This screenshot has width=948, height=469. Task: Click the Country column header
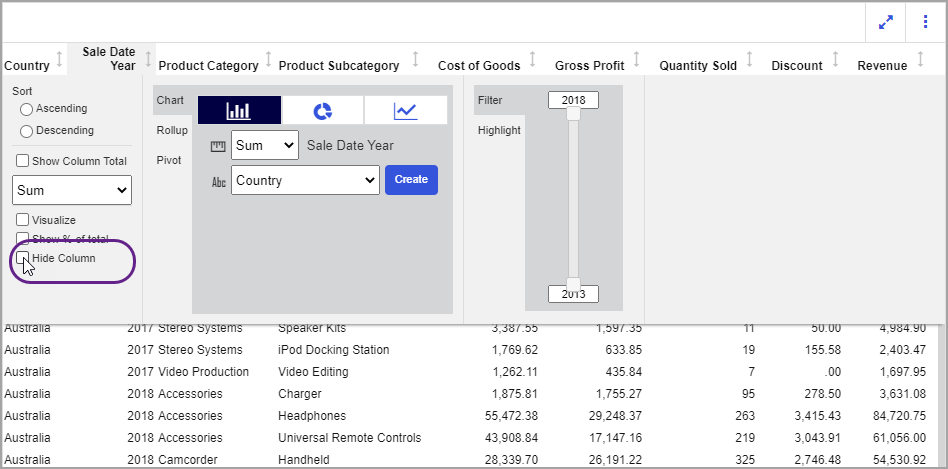click(27, 66)
